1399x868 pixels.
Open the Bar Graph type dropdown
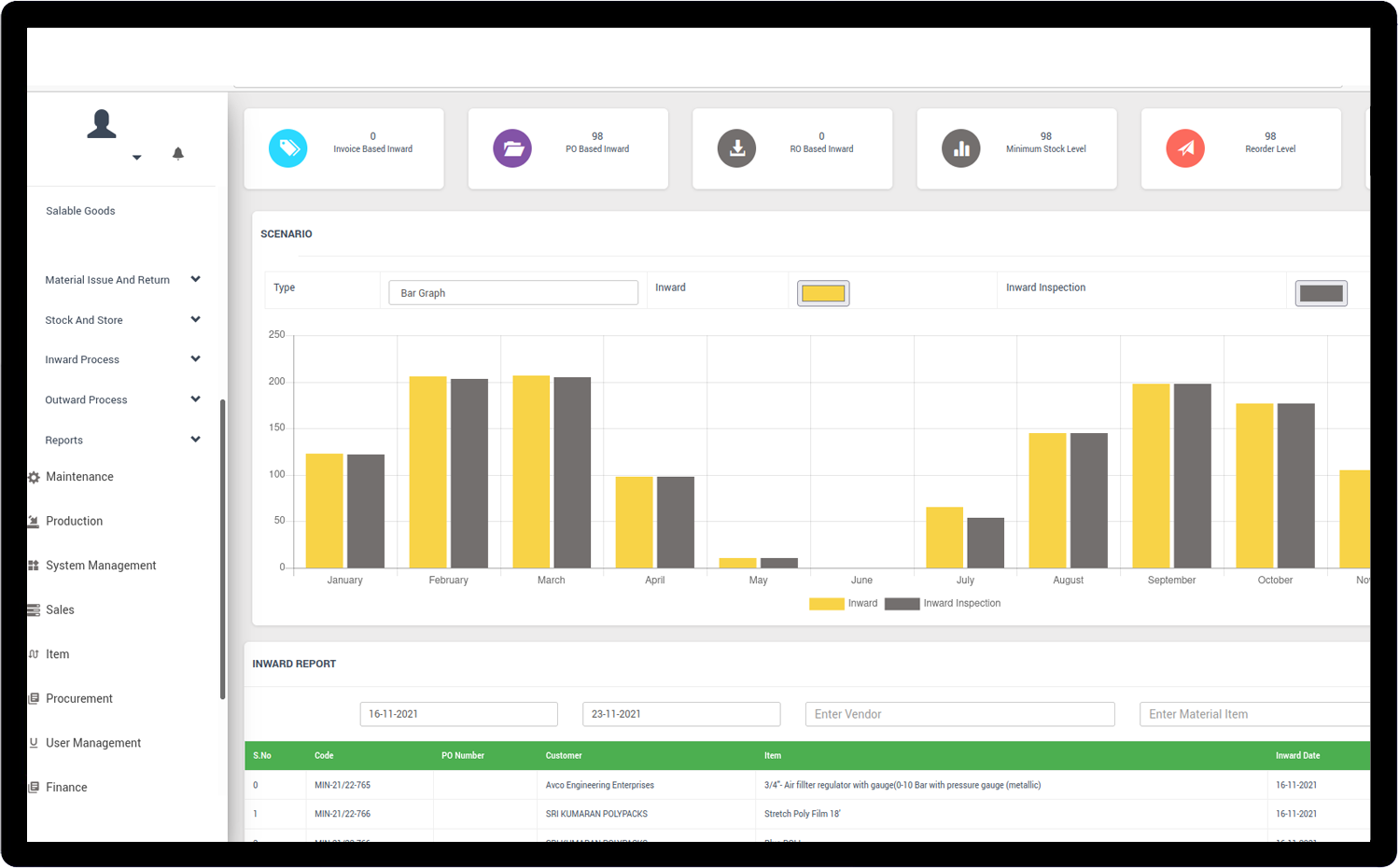513,293
